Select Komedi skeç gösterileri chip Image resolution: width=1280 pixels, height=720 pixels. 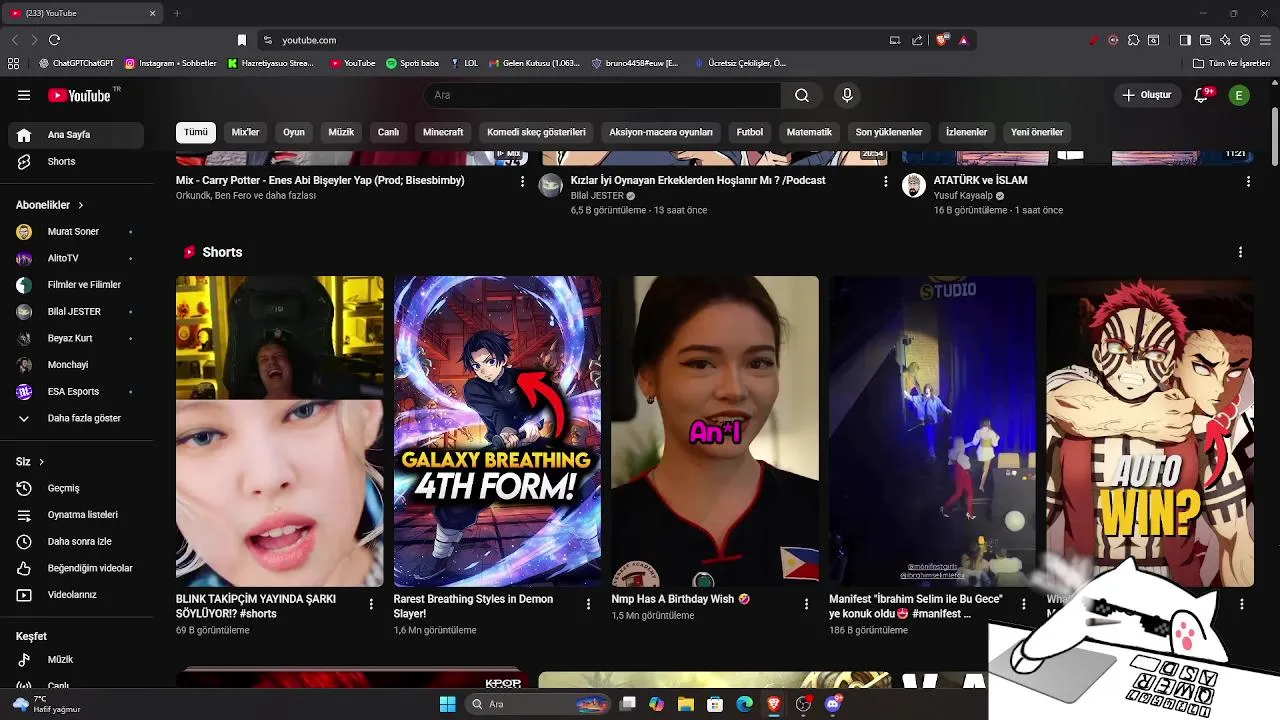pyautogui.click(x=536, y=132)
